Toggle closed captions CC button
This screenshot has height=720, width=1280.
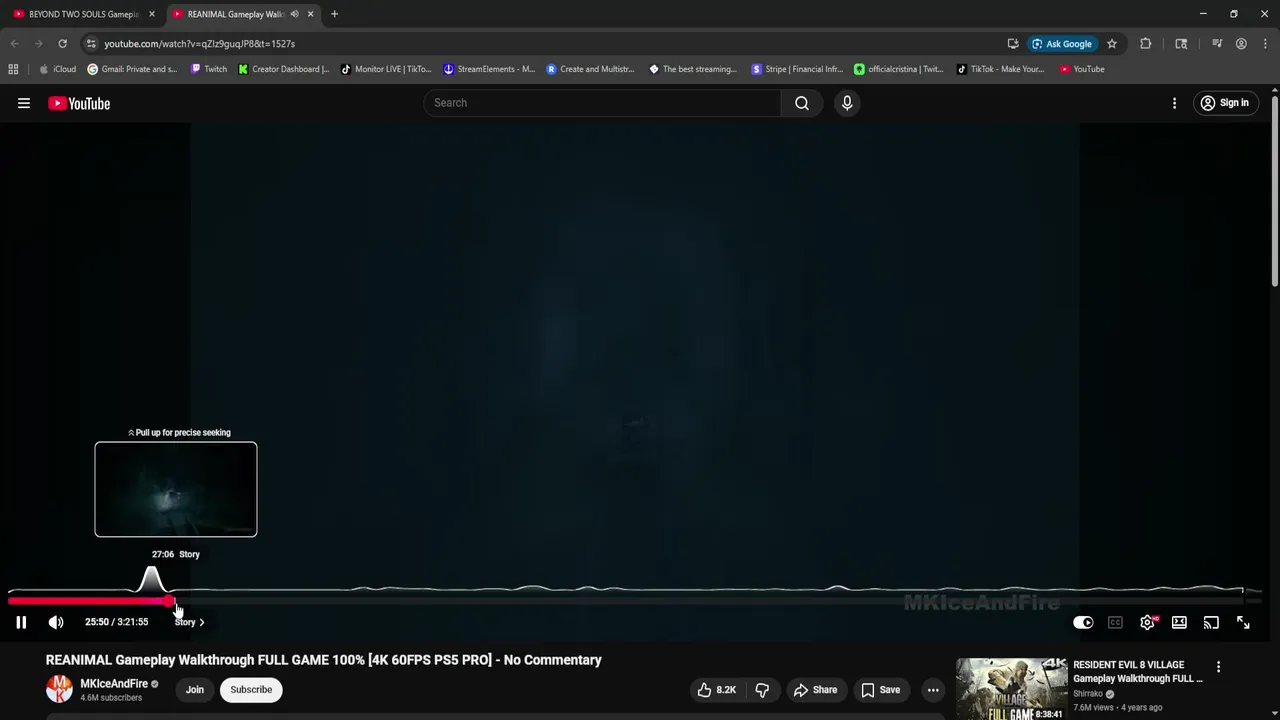(x=1115, y=622)
